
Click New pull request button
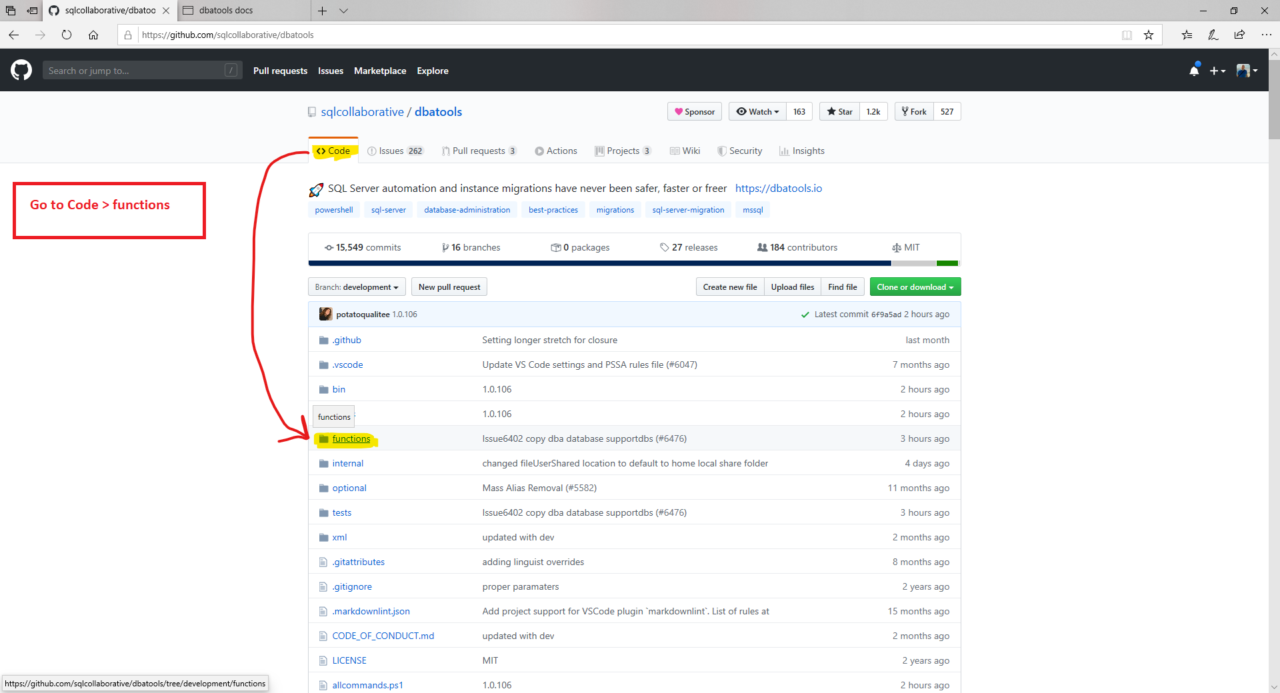pyautogui.click(x=449, y=287)
